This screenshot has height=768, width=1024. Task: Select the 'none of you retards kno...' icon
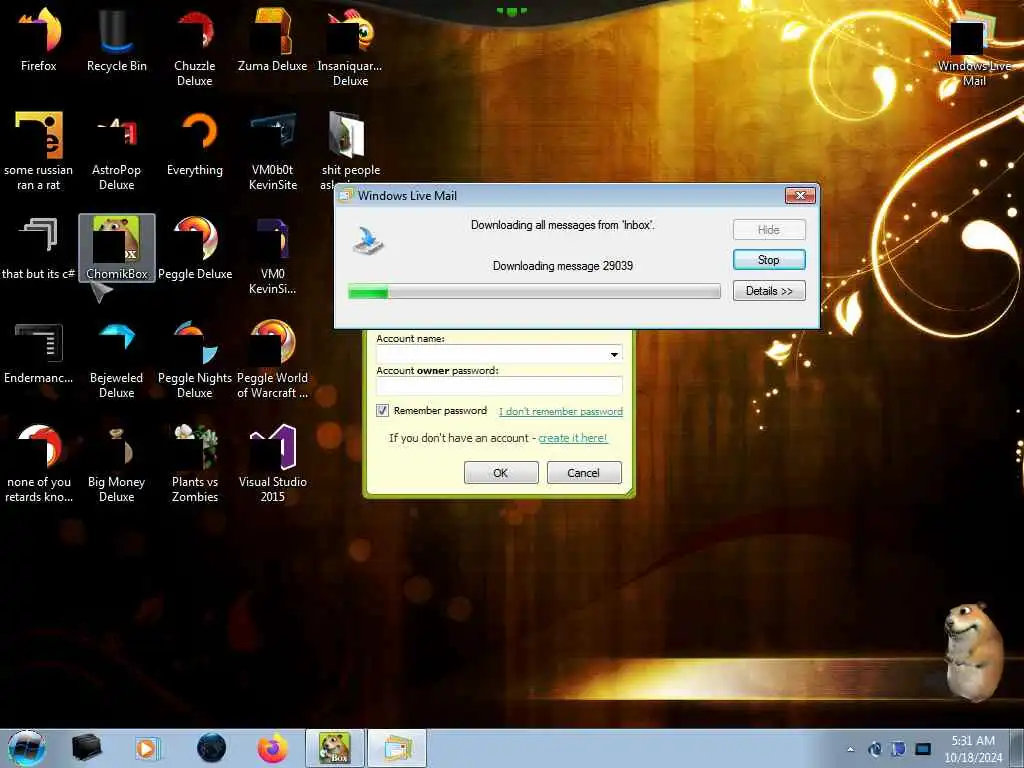coord(39,463)
